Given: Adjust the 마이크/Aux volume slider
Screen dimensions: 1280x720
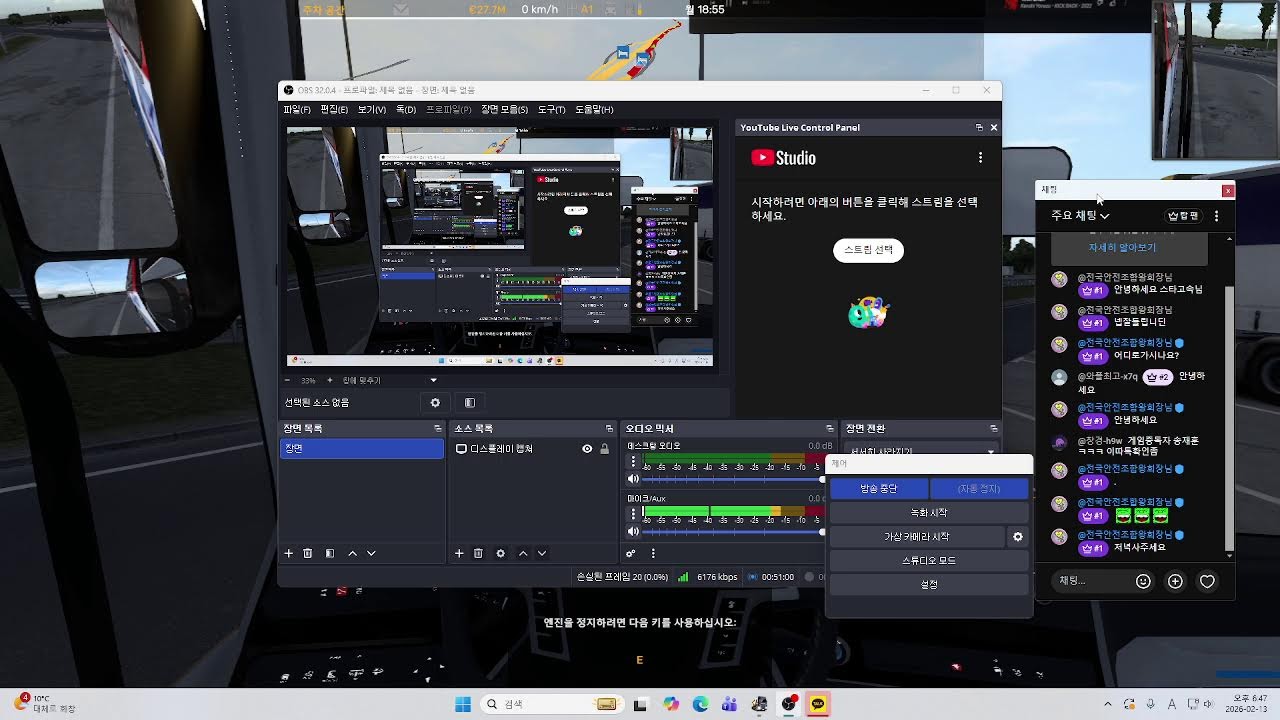Looking at the screenshot, I should 735,531.
